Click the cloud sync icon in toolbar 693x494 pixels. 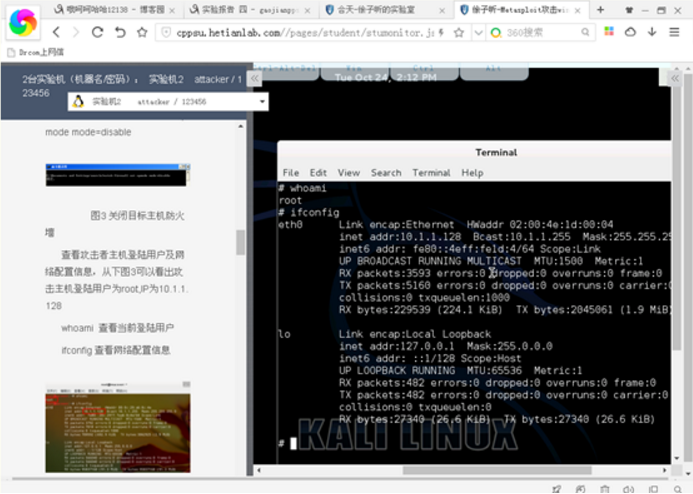(x=630, y=32)
